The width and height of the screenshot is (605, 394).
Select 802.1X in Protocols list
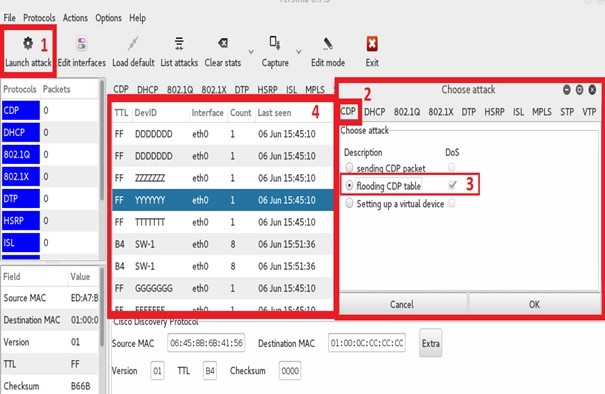21,176
